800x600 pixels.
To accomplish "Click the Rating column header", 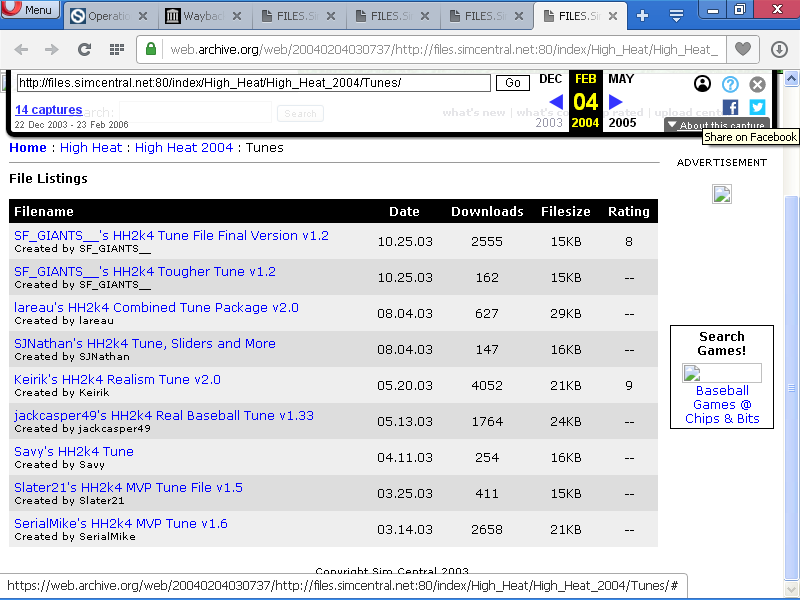I will (x=629, y=211).
